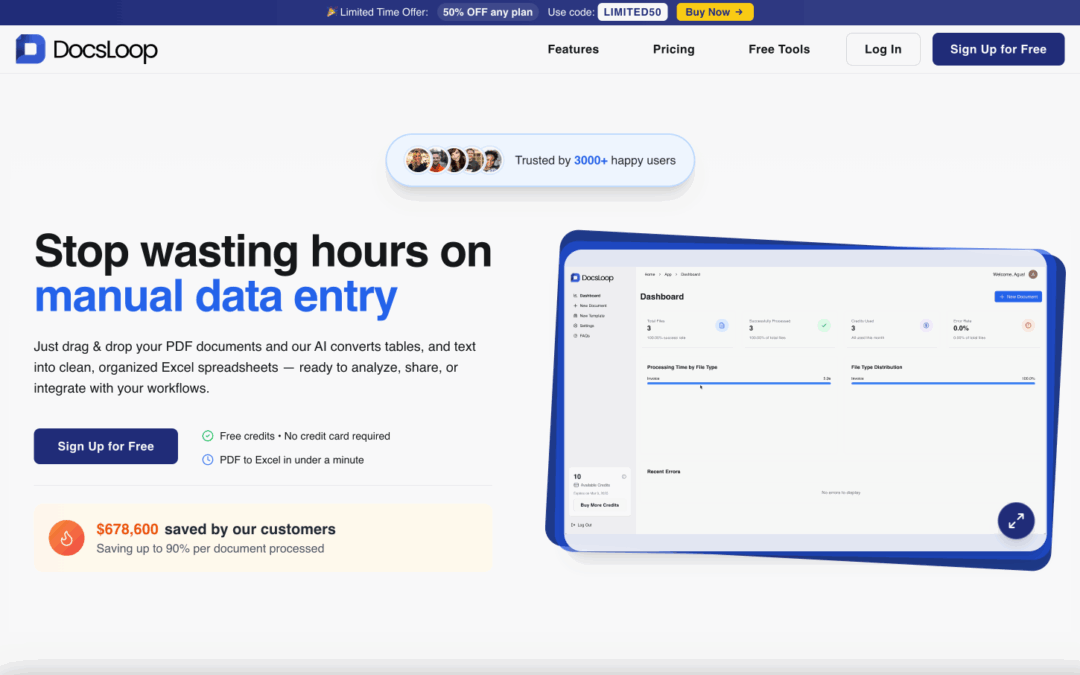This screenshot has height=675, width=1080.
Task: Click the Credits Used icon in preview
Action: [x=926, y=325]
